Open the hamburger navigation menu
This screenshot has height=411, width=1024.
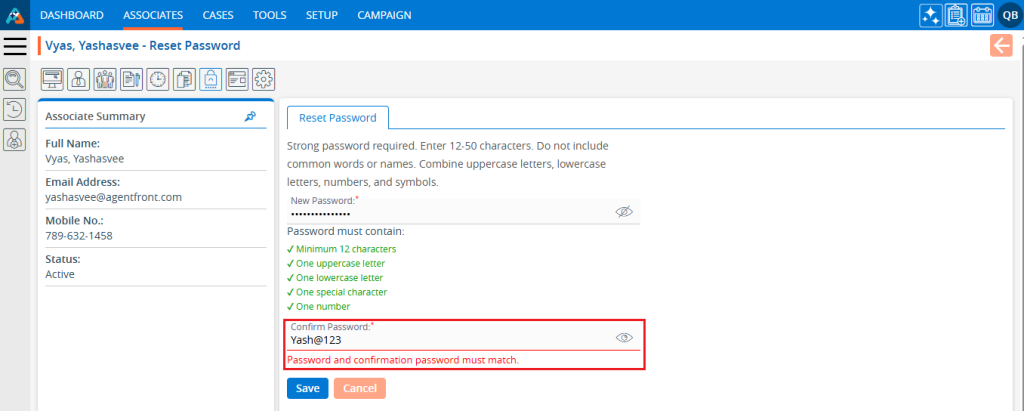15,46
